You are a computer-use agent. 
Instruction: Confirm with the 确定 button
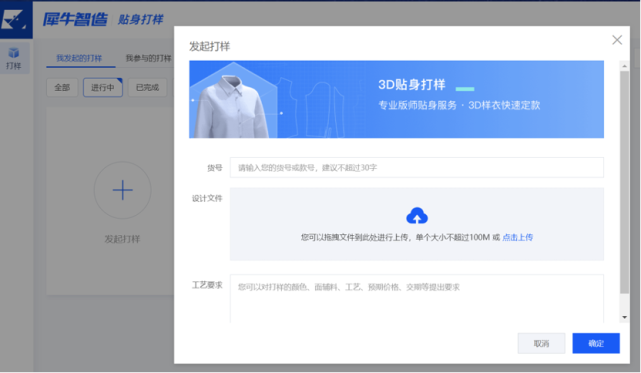596,344
